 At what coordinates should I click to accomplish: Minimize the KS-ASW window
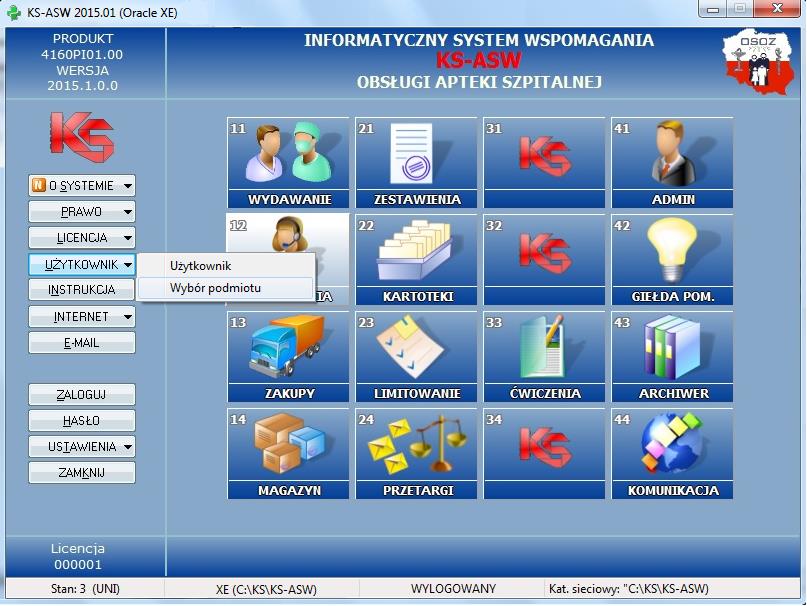(x=713, y=9)
